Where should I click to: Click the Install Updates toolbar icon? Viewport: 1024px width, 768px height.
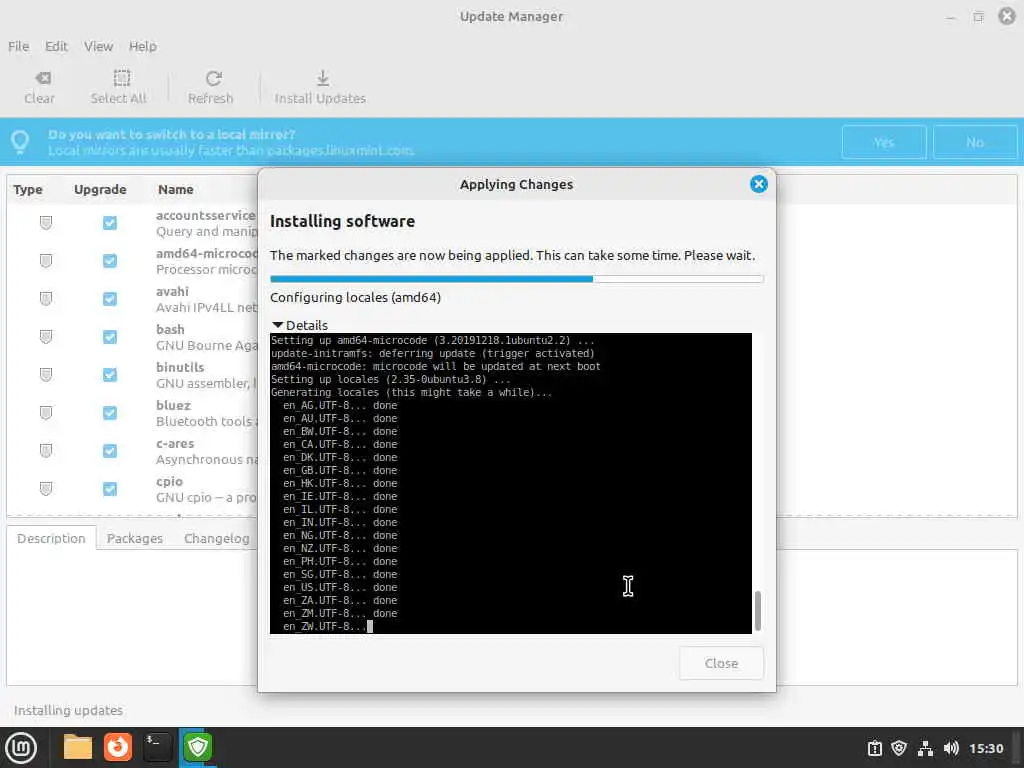(x=323, y=78)
